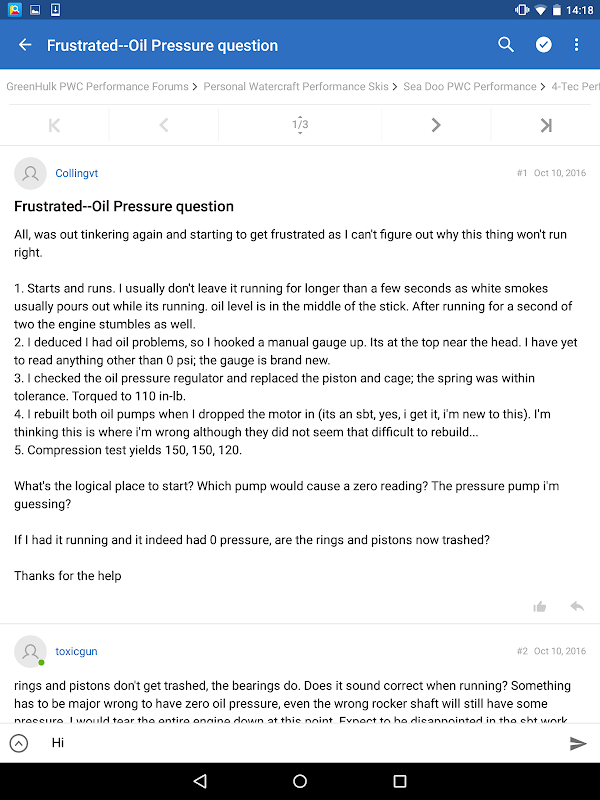
Task: Open the three-dot overflow menu
Action: [x=577, y=45]
